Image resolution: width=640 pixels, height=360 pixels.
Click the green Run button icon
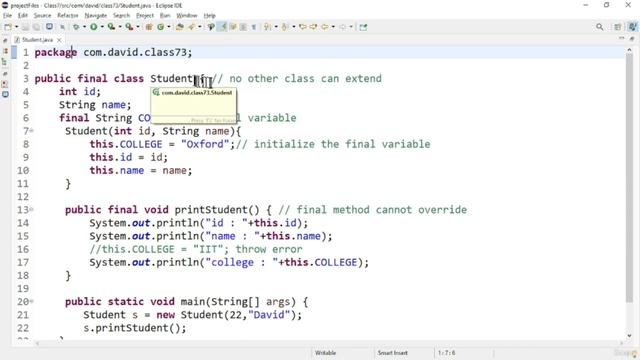(93, 27)
